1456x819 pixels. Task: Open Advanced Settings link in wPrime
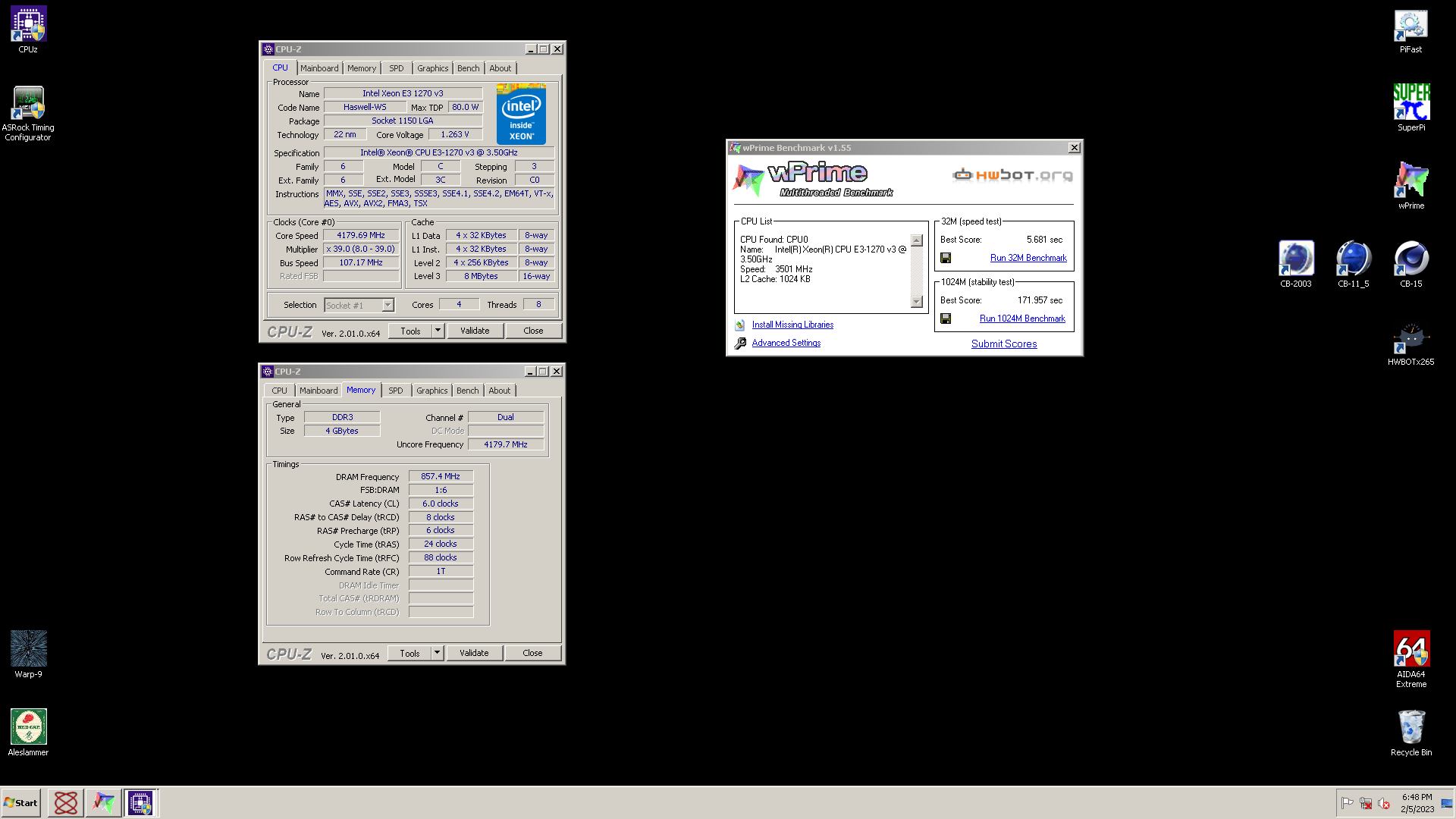pos(786,343)
